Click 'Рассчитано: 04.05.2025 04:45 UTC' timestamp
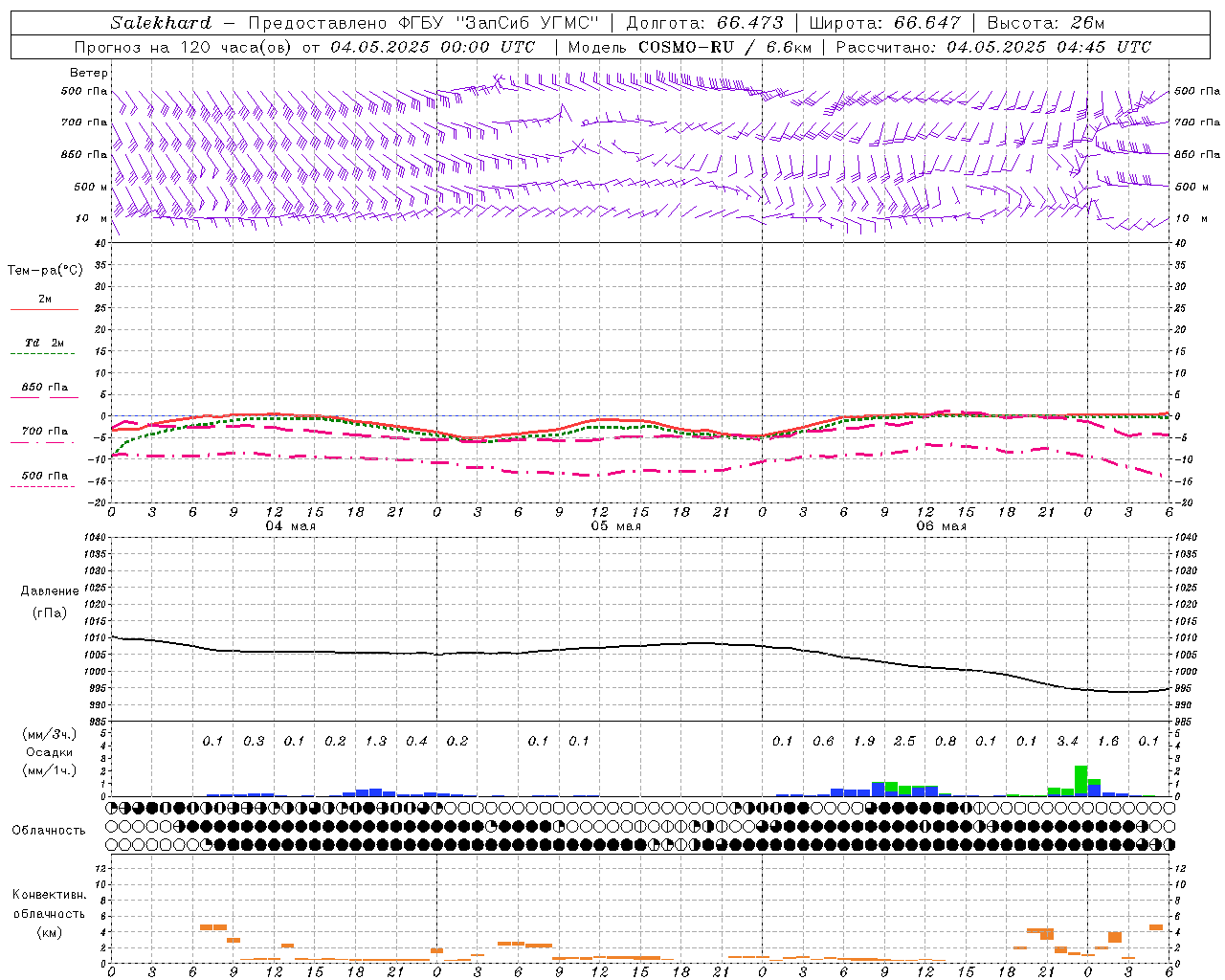The image size is (1225, 980). [x=993, y=47]
